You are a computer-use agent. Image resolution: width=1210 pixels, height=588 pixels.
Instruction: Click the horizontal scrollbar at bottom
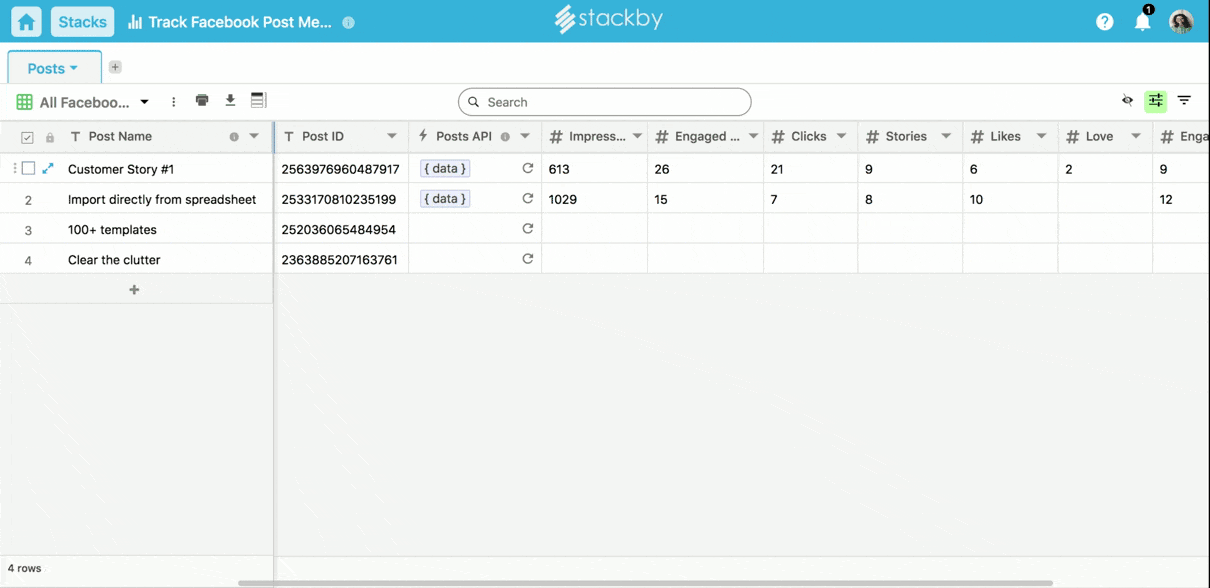click(645, 583)
